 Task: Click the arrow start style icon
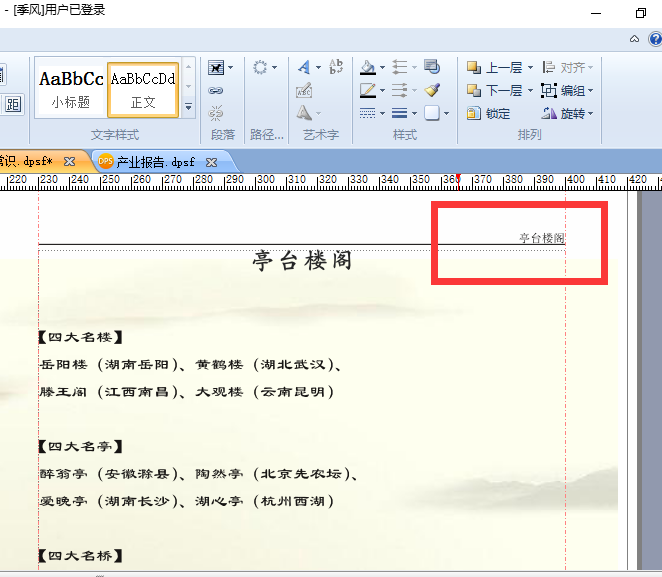(x=400, y=67)
